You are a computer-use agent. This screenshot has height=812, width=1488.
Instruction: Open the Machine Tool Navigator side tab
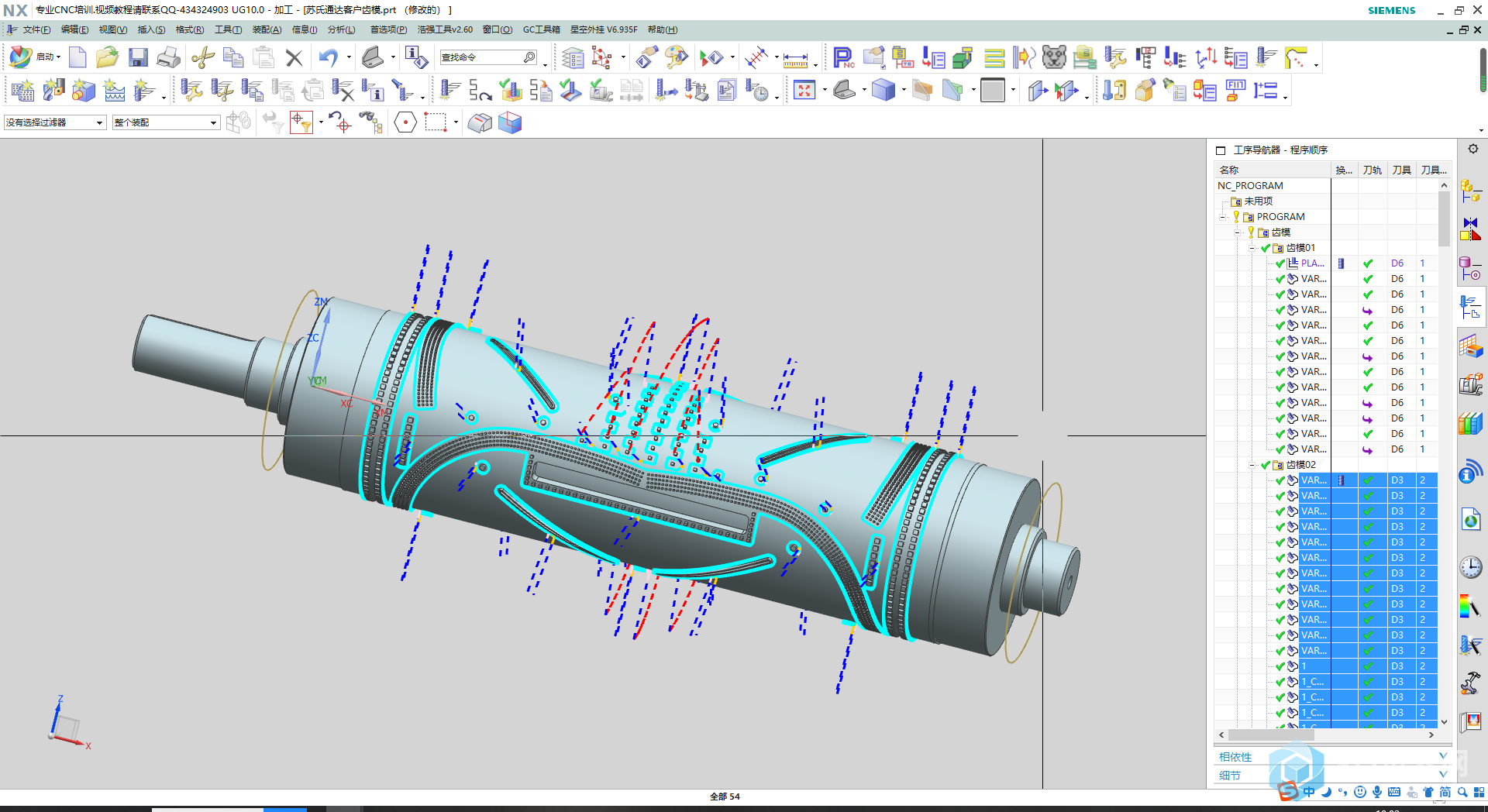click(1470, 385)
